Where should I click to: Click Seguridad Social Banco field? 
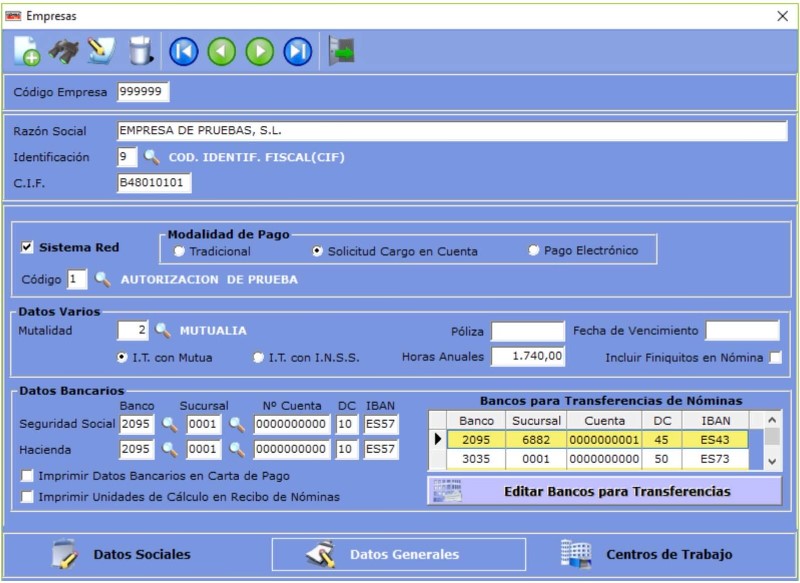137,424
